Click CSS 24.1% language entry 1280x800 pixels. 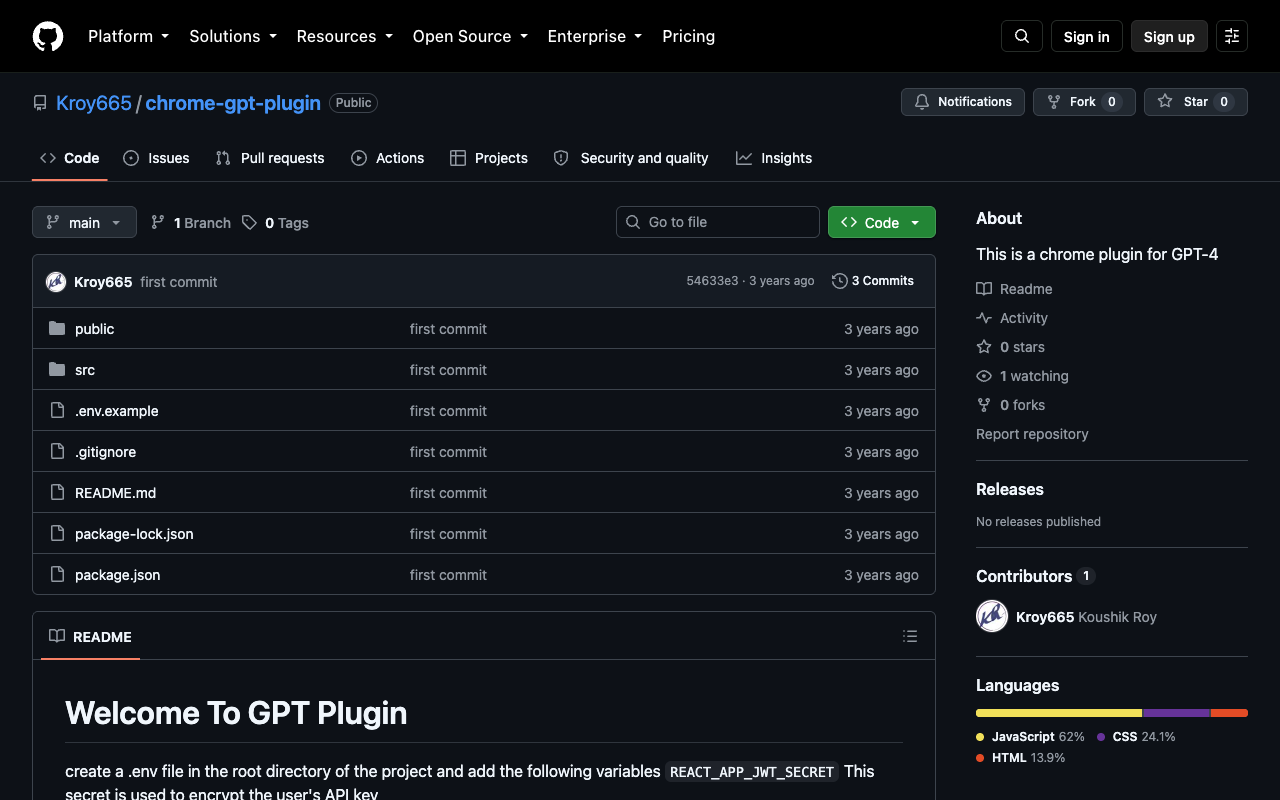click(x=1136, y=737)
